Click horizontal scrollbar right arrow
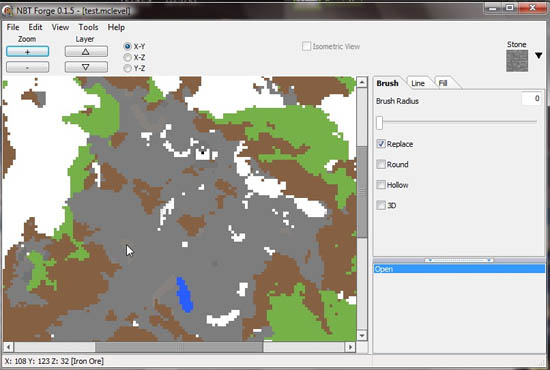 (x=350, y=347)
